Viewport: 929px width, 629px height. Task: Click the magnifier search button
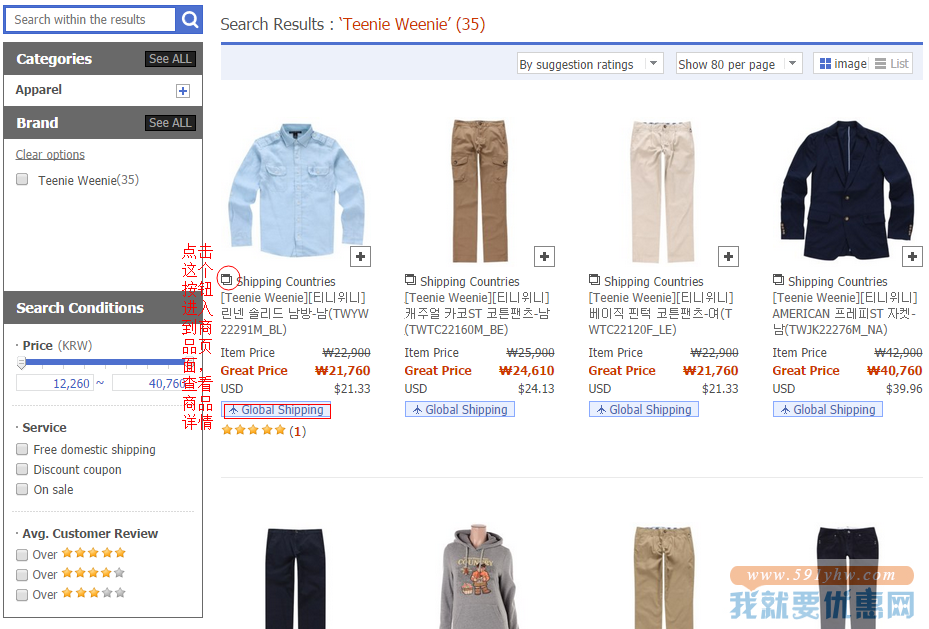point(190,20)
